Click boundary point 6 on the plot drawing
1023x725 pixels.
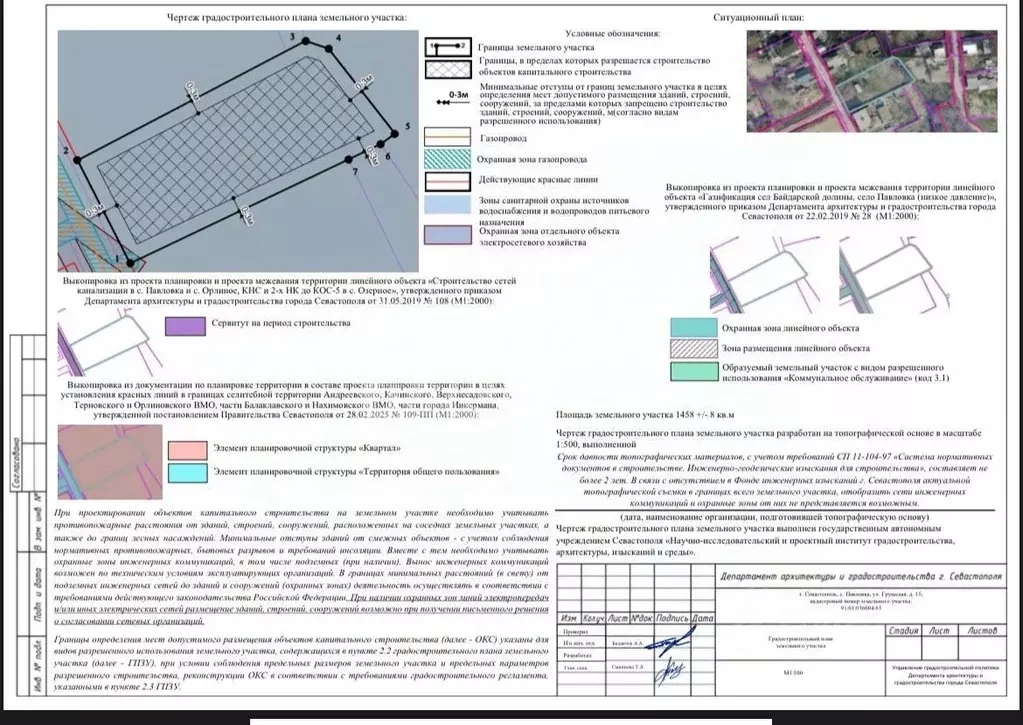pyautogui.click(x=382, y=146)
